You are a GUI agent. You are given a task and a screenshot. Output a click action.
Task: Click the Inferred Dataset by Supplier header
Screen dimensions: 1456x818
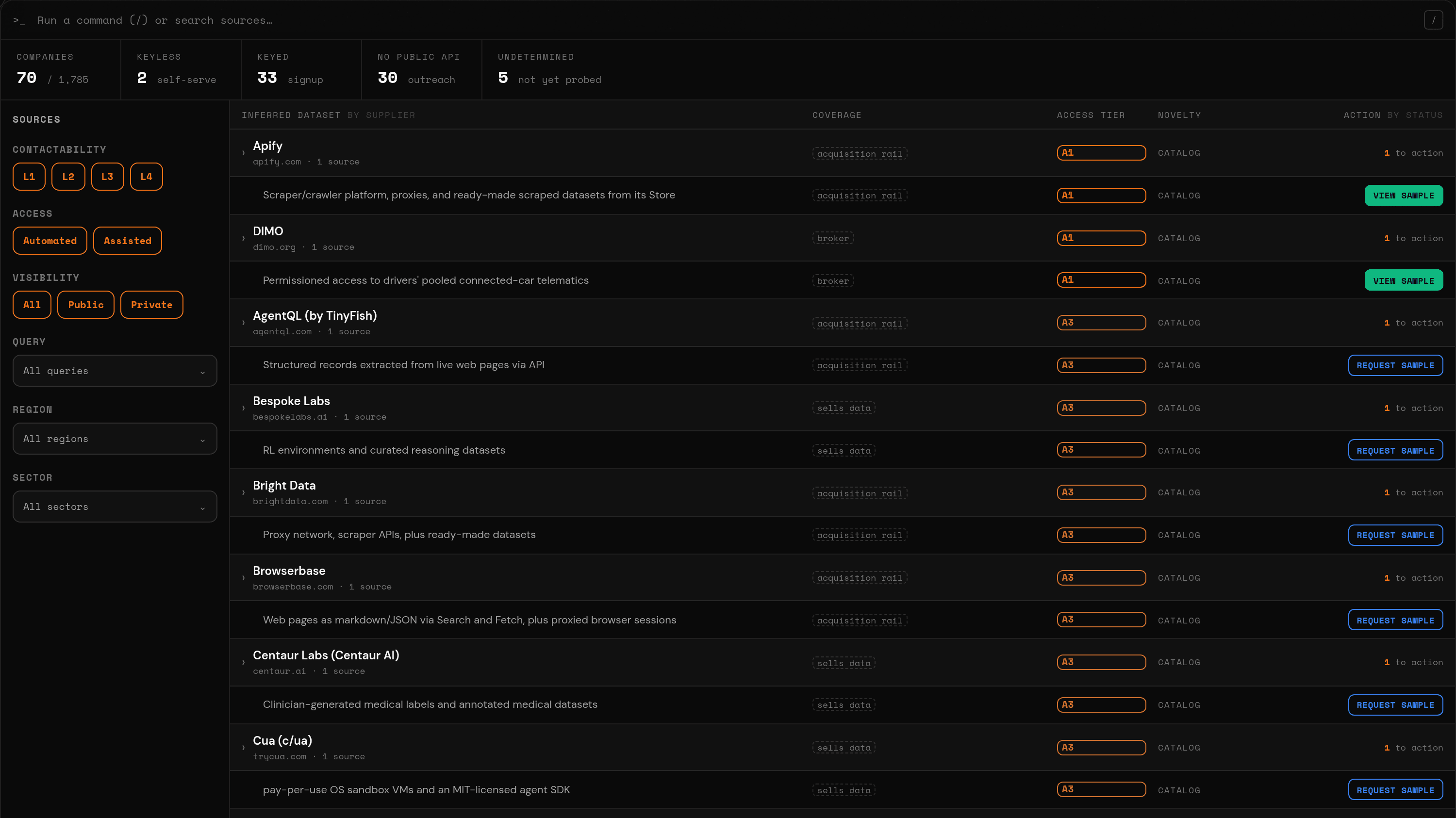coord(329,115)
